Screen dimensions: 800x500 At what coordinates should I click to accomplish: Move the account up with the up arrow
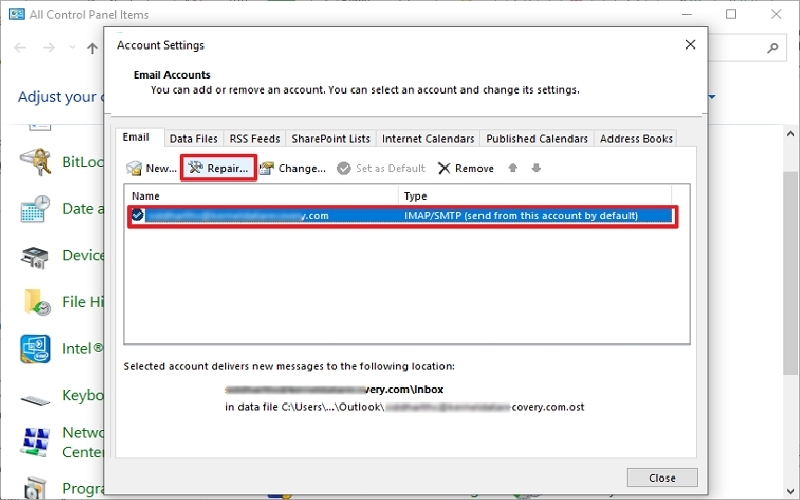click(x=513, y=168)
